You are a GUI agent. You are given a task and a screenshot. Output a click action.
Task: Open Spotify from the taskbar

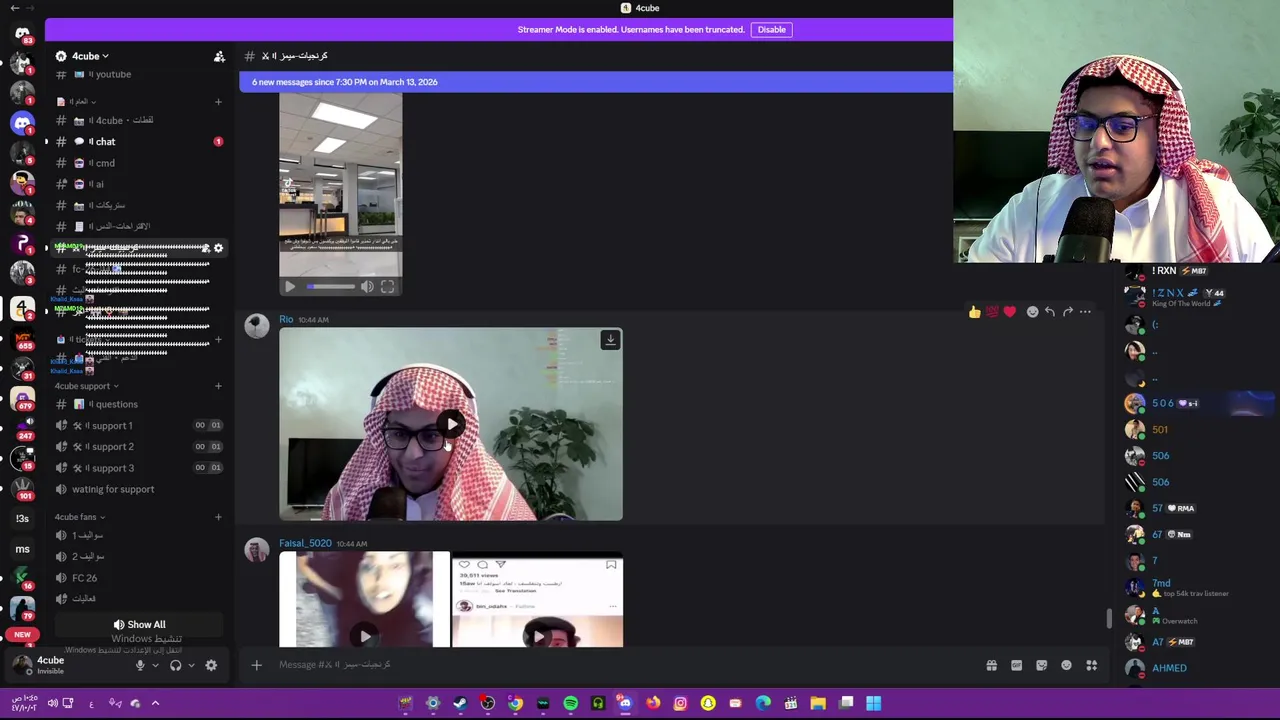pyautogui.click(x=570, y=703)
